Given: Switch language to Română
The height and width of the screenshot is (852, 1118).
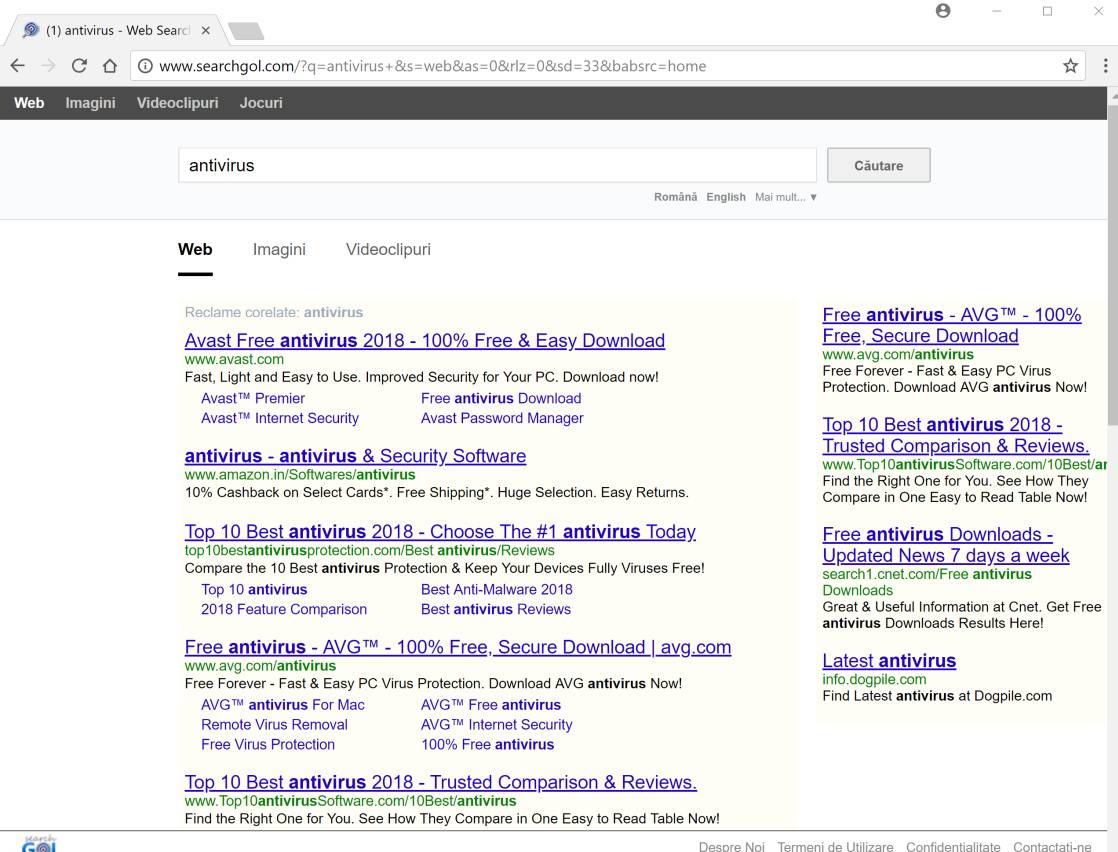Looking at the screenshot, I should [x=675, y=197].
